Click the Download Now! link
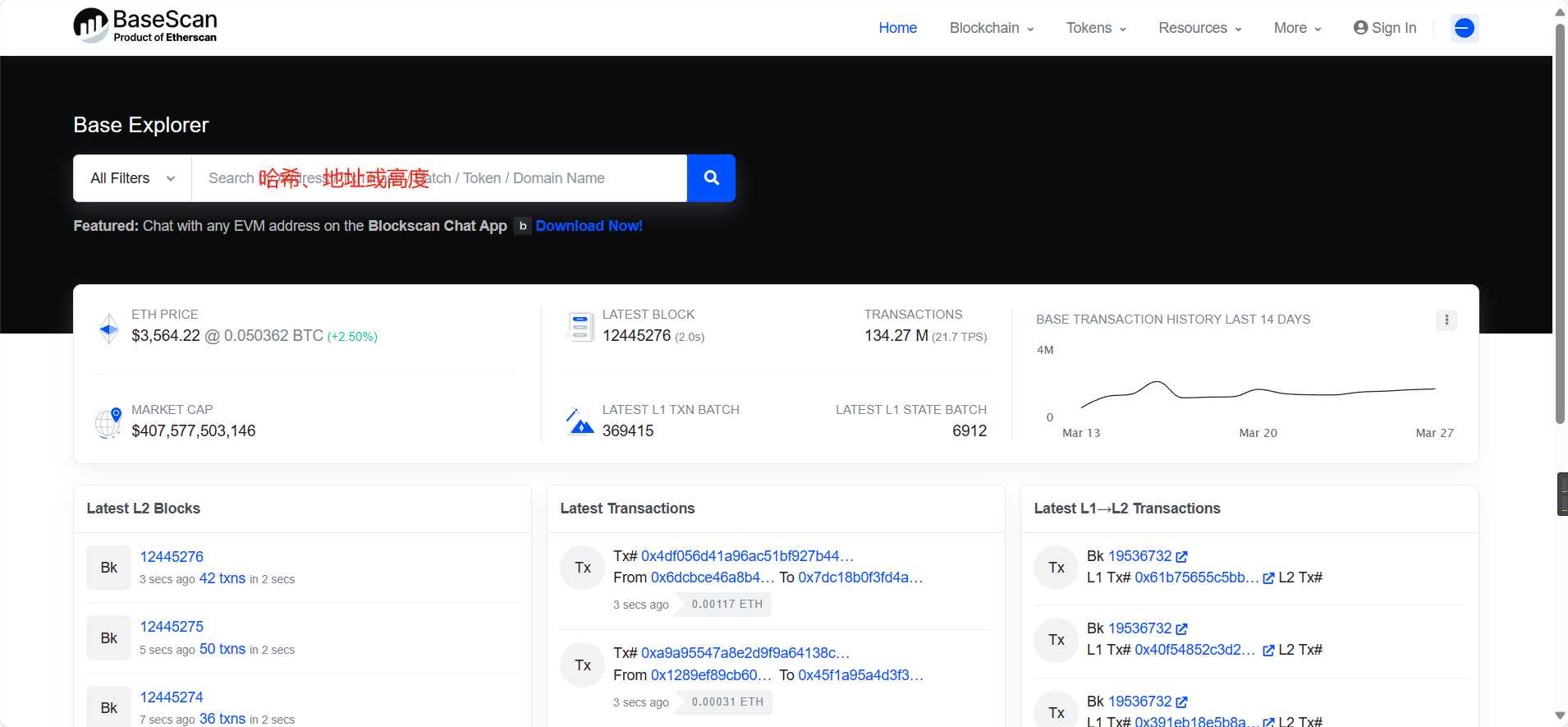This screenshot has width=1568, height=727. 589,226
